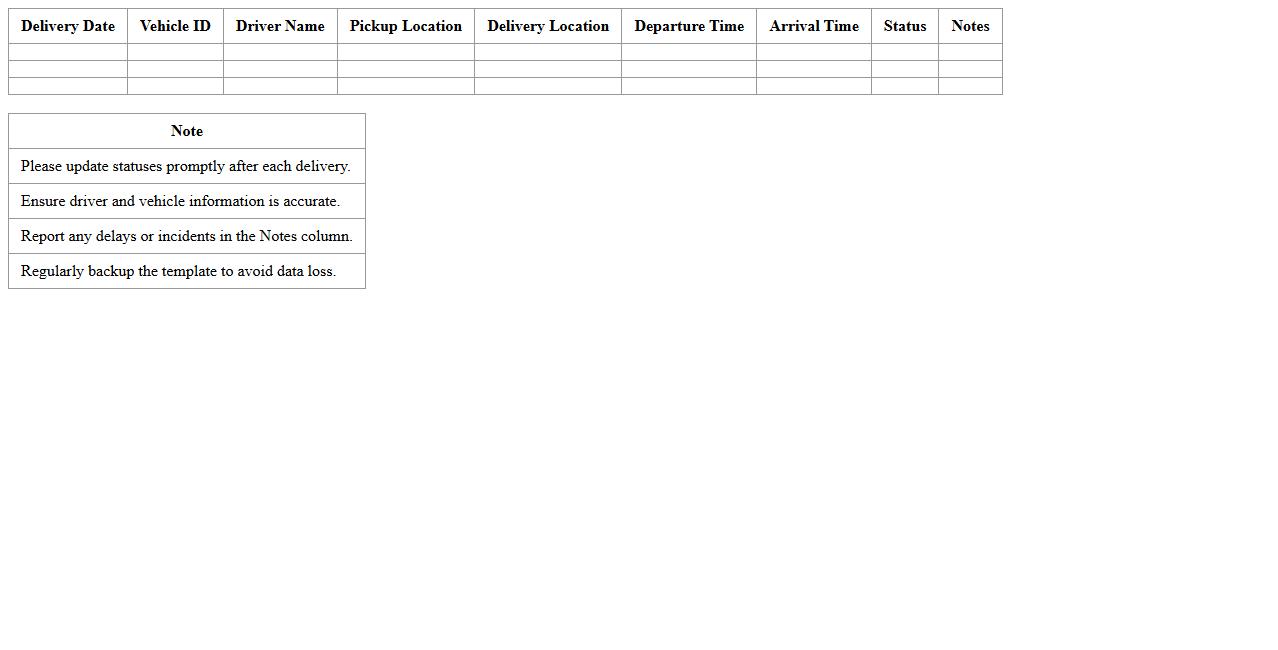Click the Vehicle ID column header

[x=175, y=26]
